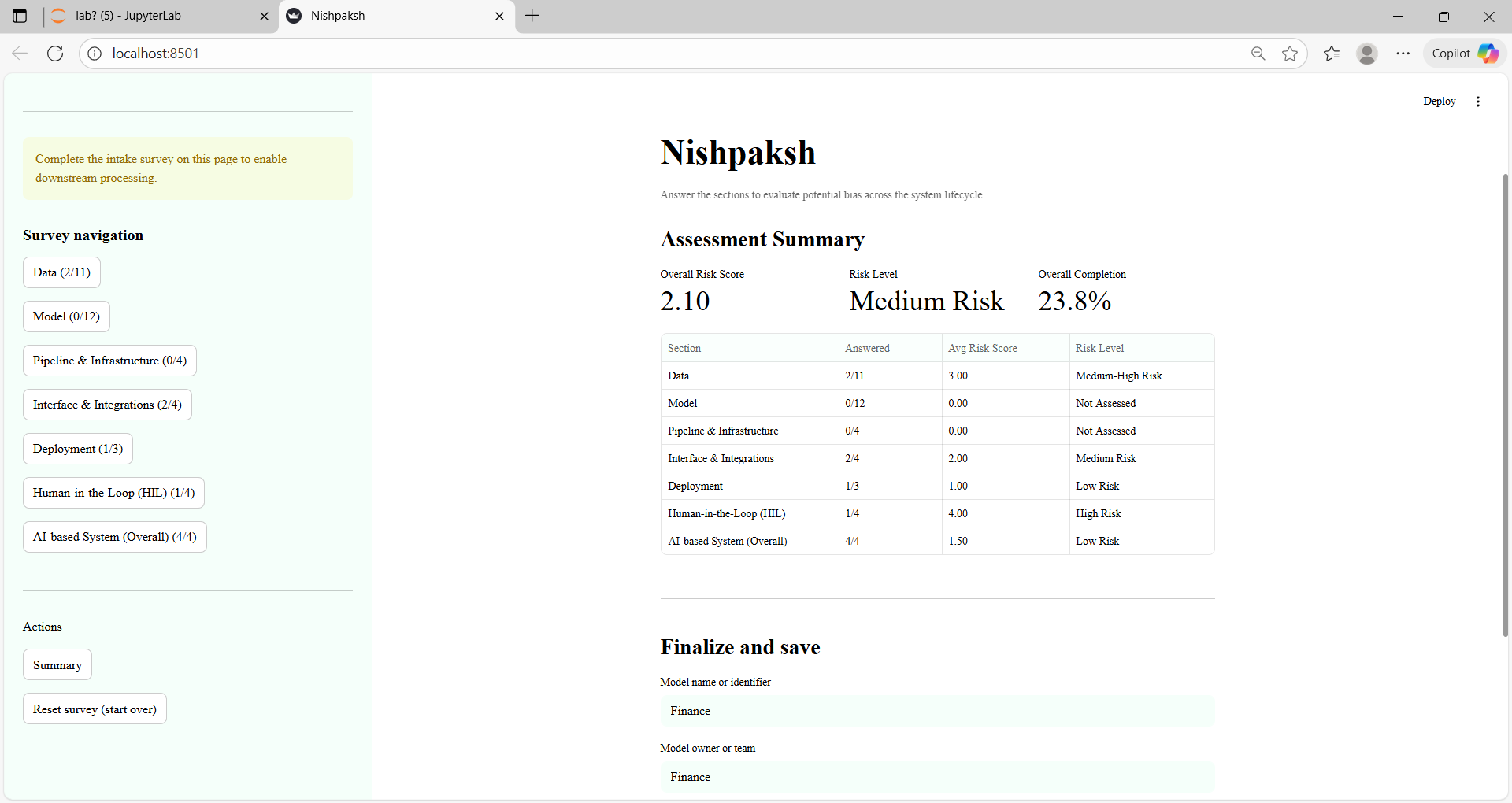Close the JupyterLab tab
This screenshot has height=803, width=1512.
click(x=265, y=16)
